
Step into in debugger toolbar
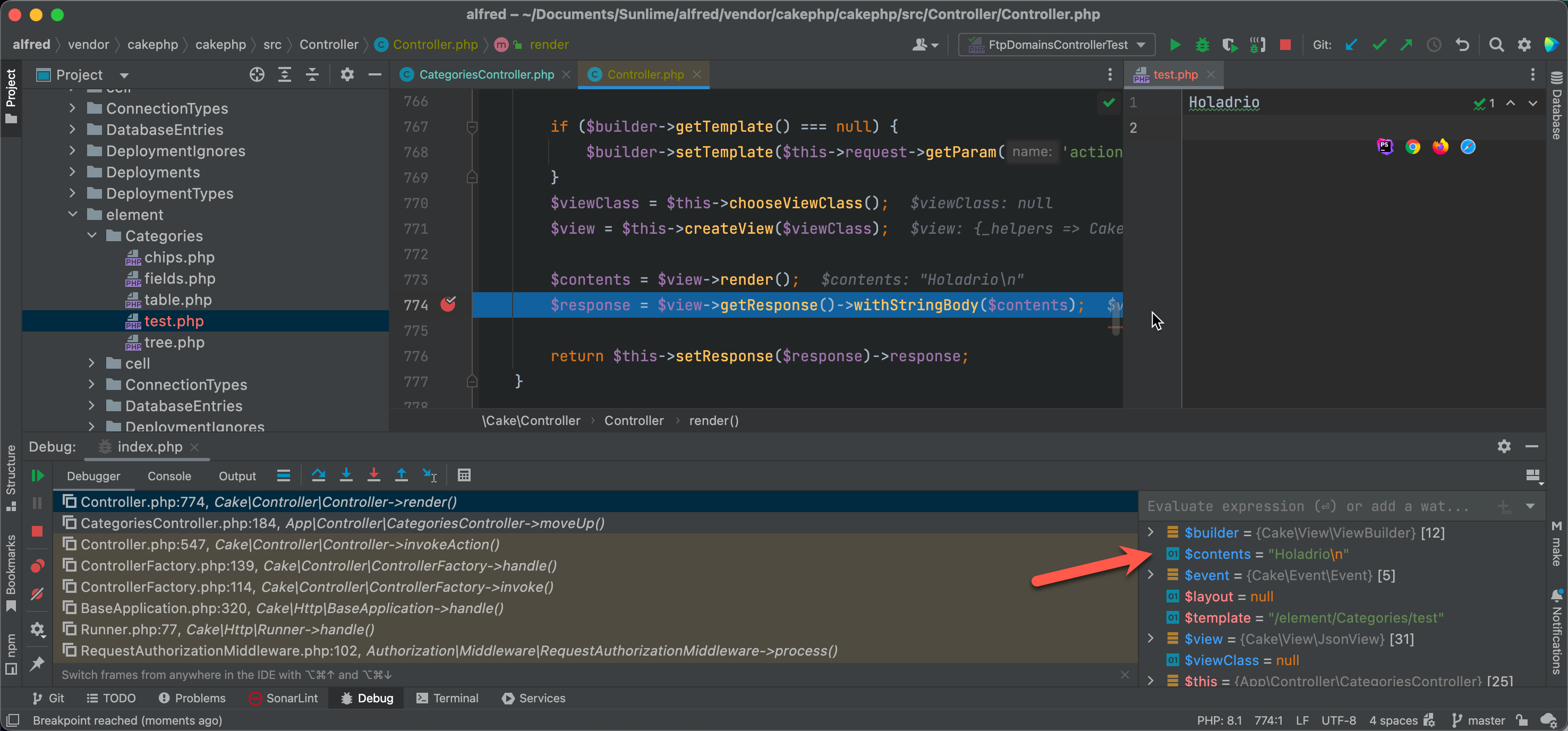point(346,475)
